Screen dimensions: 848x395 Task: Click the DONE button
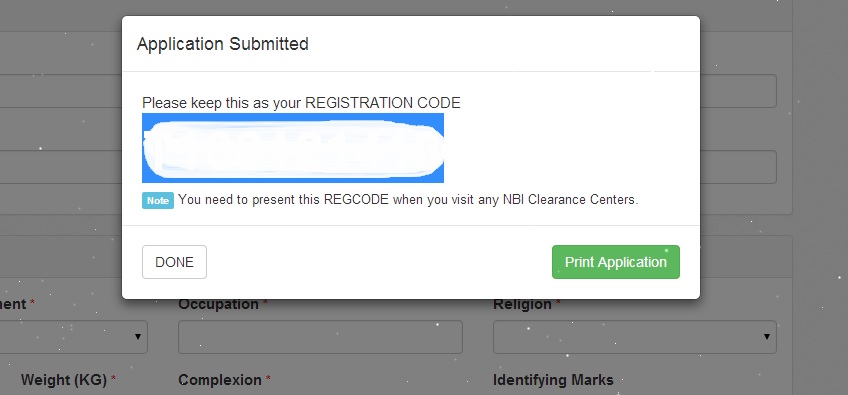174,262
